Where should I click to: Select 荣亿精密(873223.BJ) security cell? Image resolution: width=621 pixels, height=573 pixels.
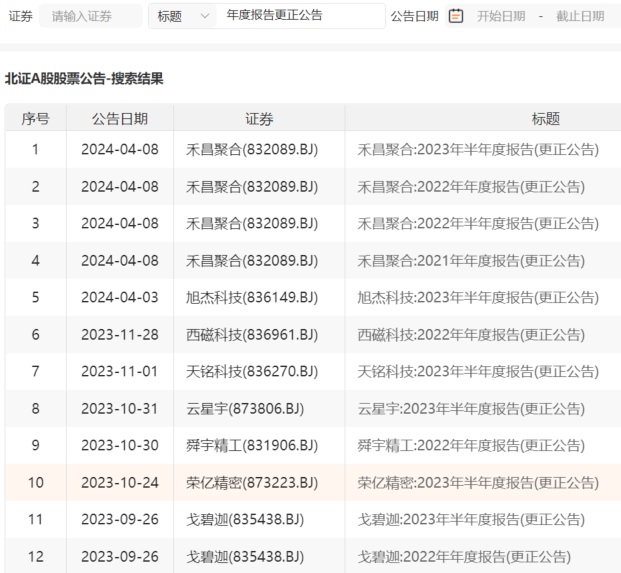[x=252, y=483]
